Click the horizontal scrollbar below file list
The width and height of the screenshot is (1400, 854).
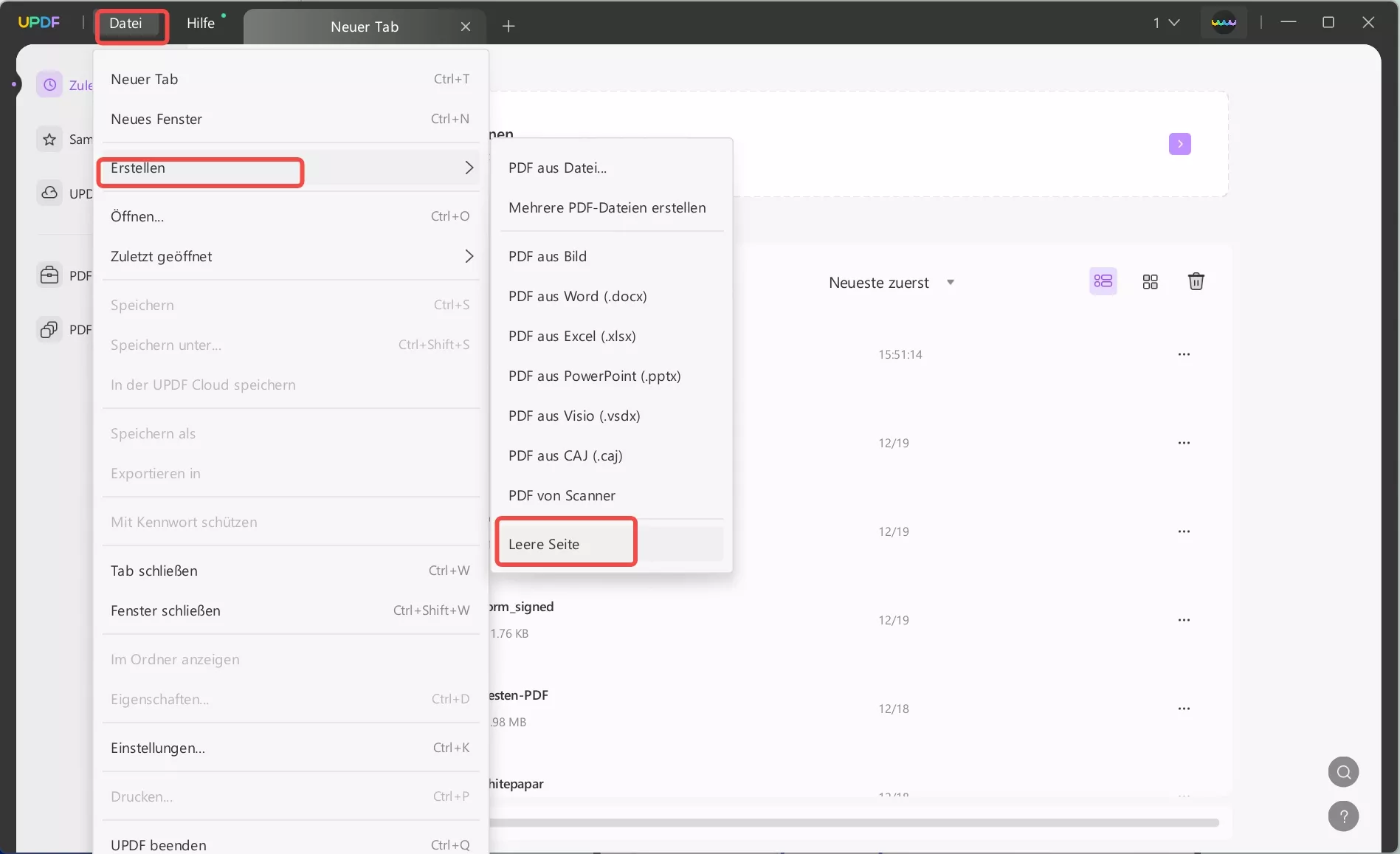pyautogui.click(x=854, y=822)
